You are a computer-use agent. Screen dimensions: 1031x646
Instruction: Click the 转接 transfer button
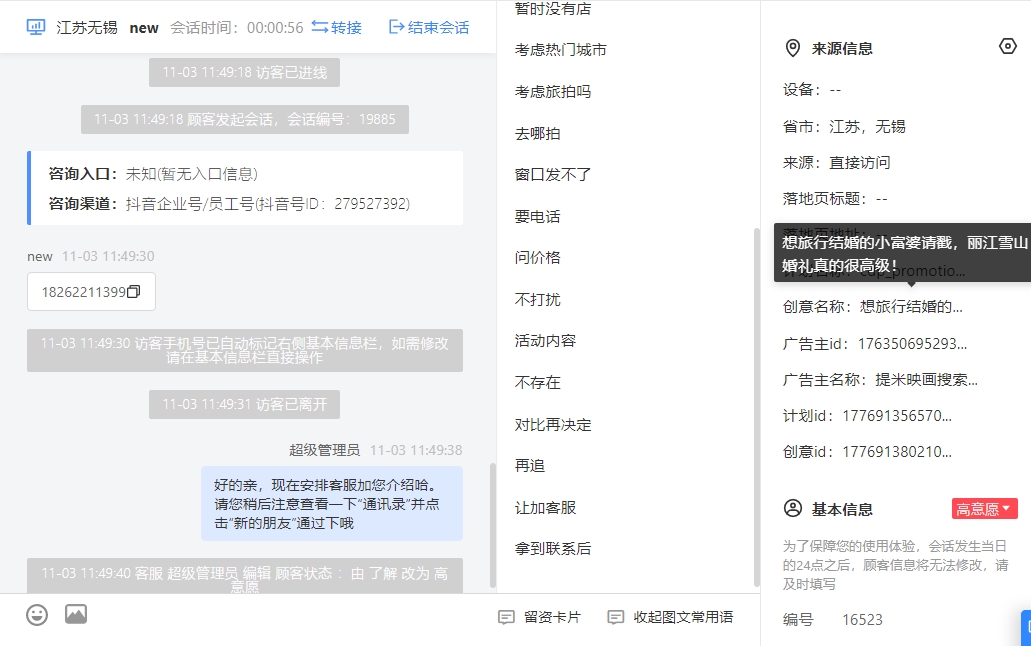pos(337,27)
